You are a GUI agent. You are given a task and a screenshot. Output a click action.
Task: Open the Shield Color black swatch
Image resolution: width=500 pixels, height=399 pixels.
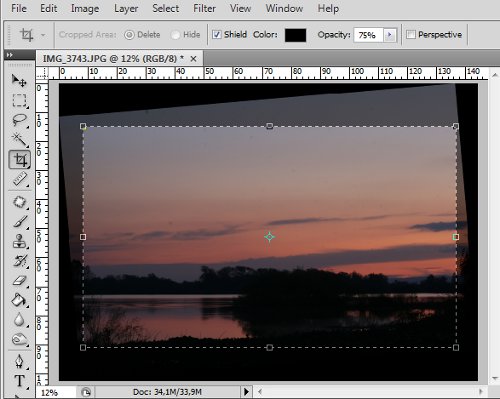tap(295, 35)
